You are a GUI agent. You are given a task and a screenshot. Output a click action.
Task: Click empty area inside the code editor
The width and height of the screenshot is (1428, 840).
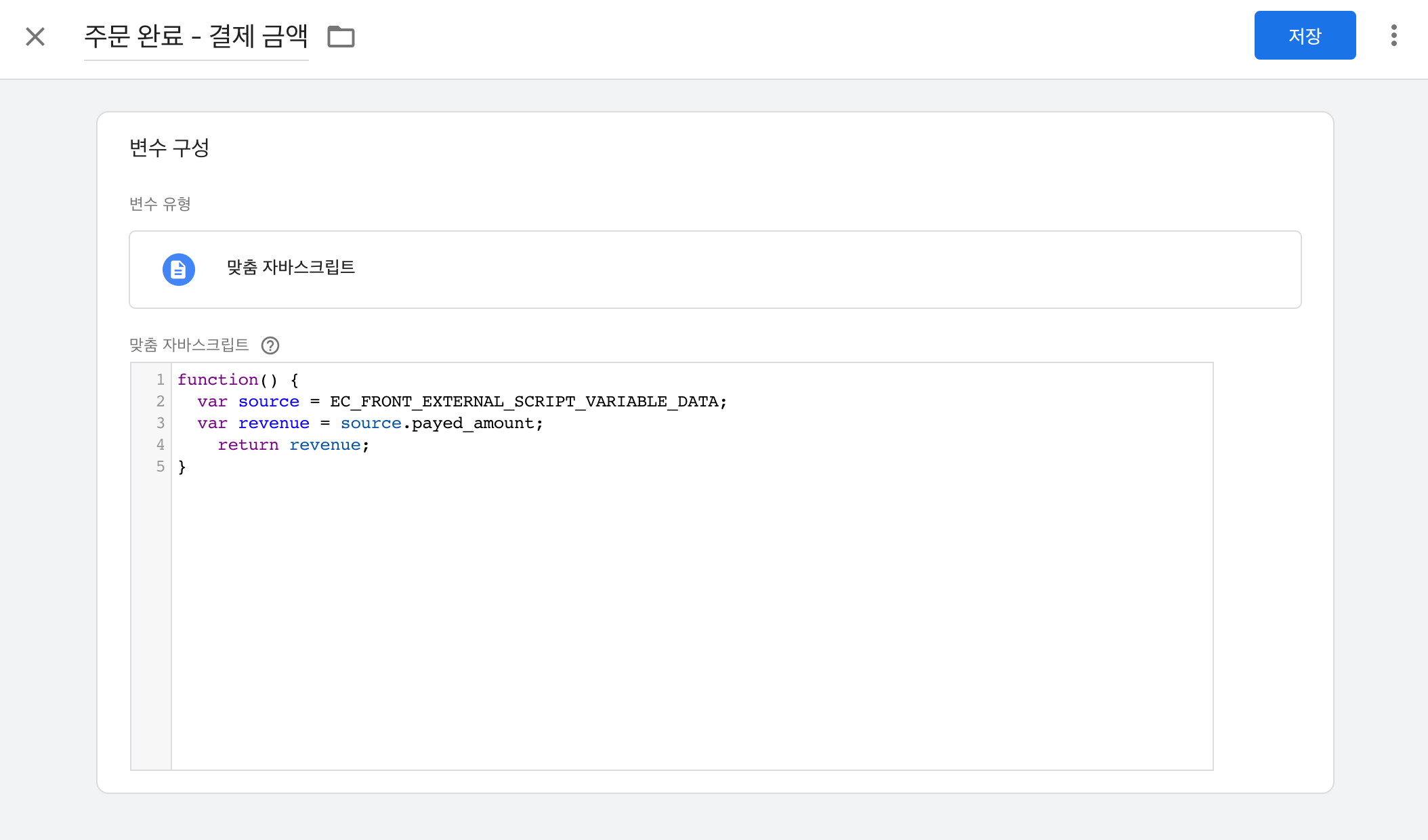click(x=691, y=610)
